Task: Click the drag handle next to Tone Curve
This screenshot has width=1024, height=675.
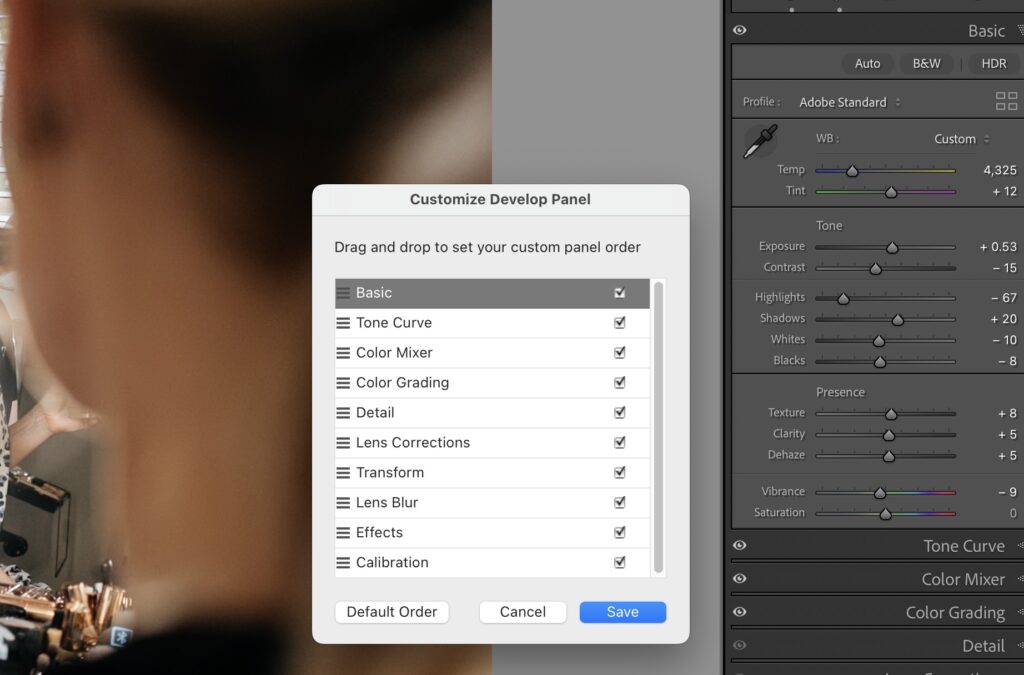Action: [x=343, y=322]
